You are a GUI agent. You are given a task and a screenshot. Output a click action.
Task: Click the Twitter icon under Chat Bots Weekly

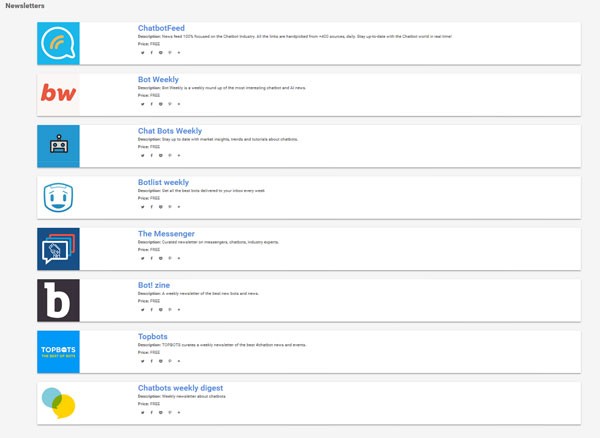pos(142,155)
